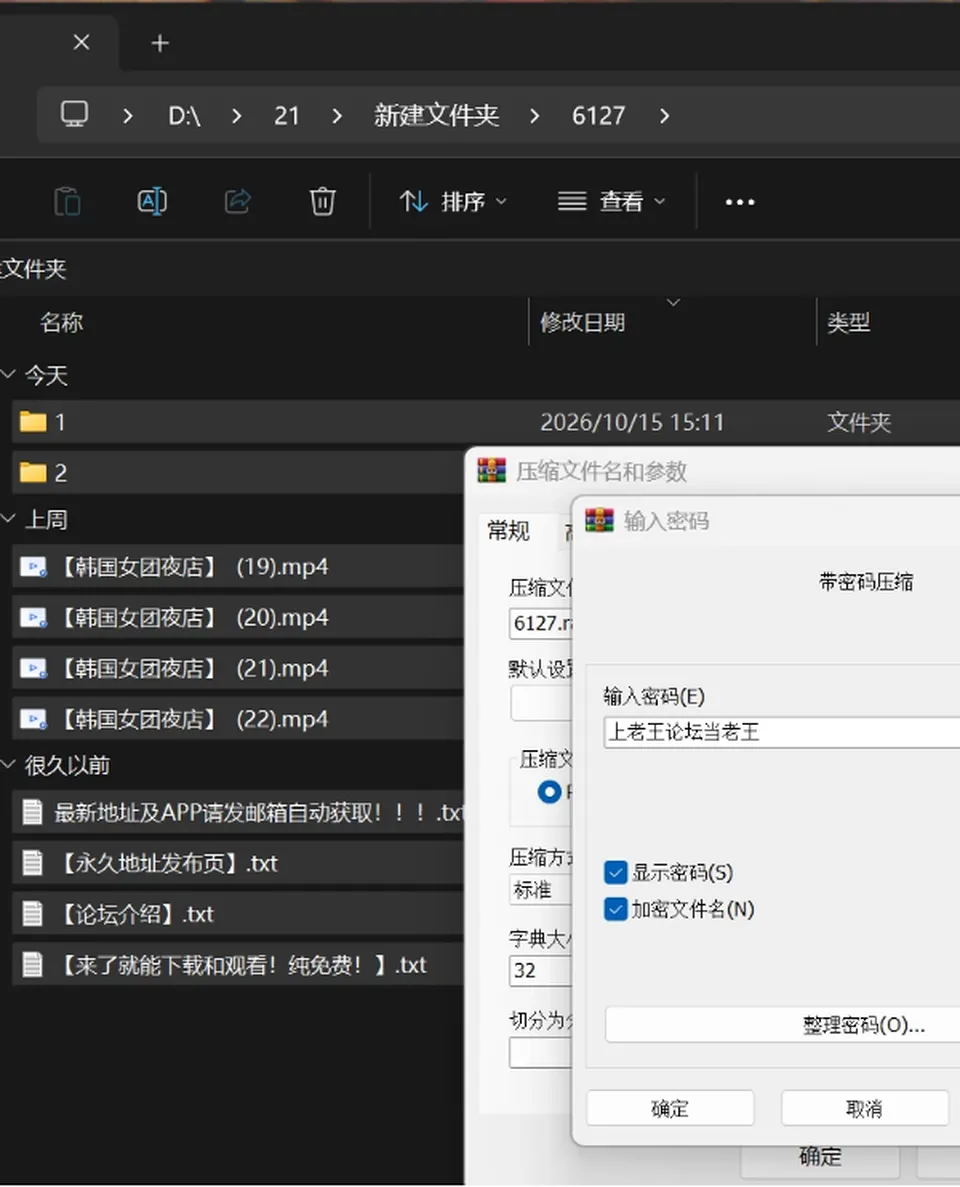The width and height of the screenshot is (960, 1187).
Task: Select the archive format radio button
Action: [x=549, y=792]
